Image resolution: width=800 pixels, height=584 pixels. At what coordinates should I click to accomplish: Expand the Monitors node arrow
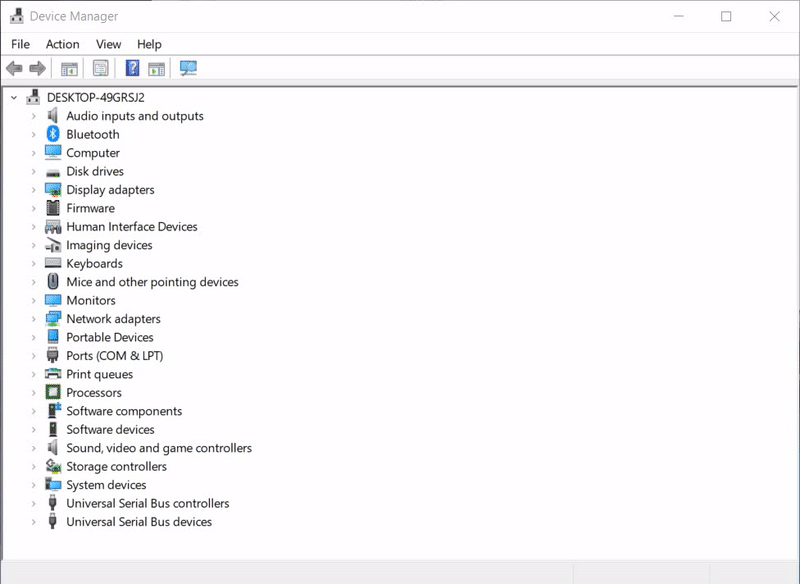point(34,300)
